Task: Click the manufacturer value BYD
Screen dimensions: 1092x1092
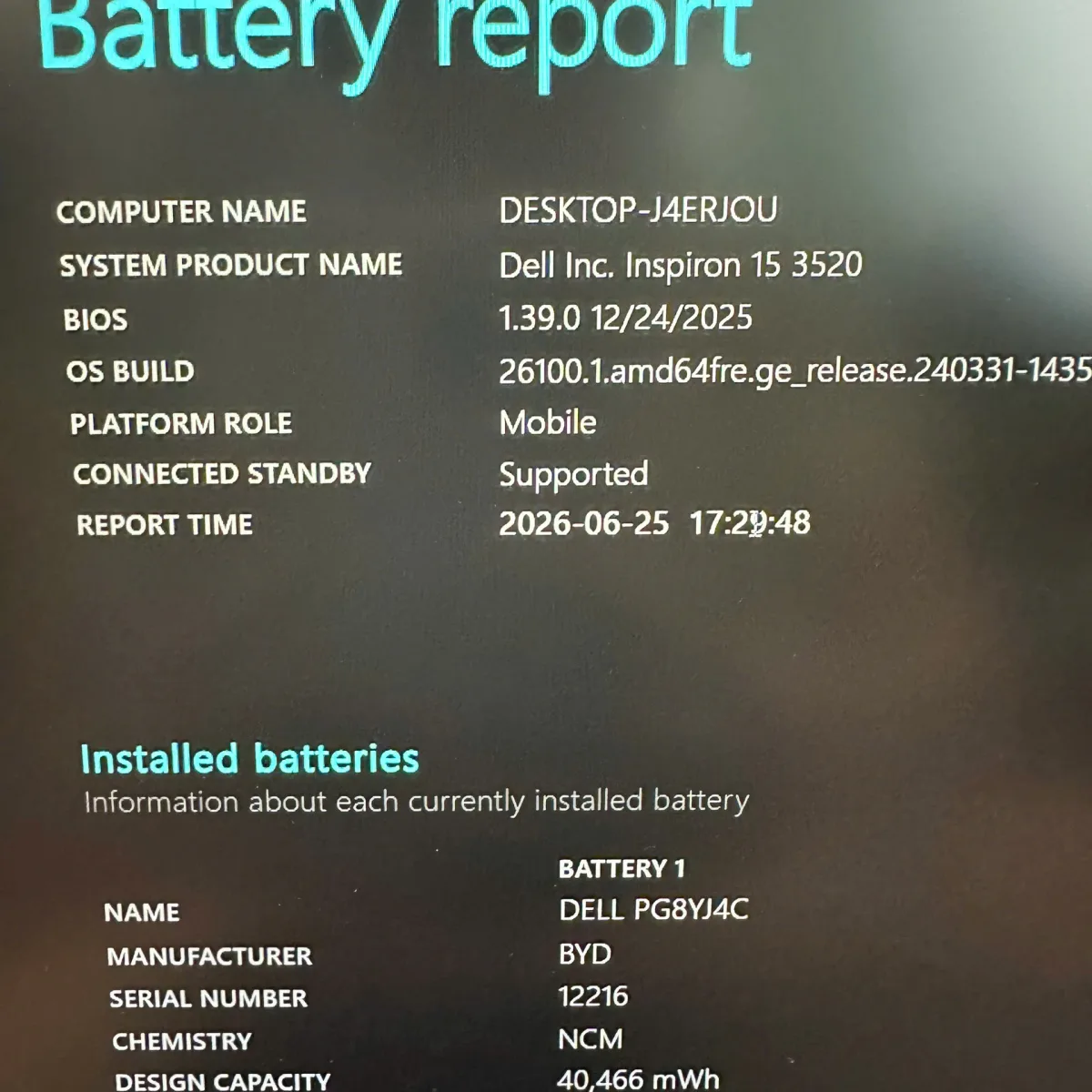Action: tap(584, 954)
